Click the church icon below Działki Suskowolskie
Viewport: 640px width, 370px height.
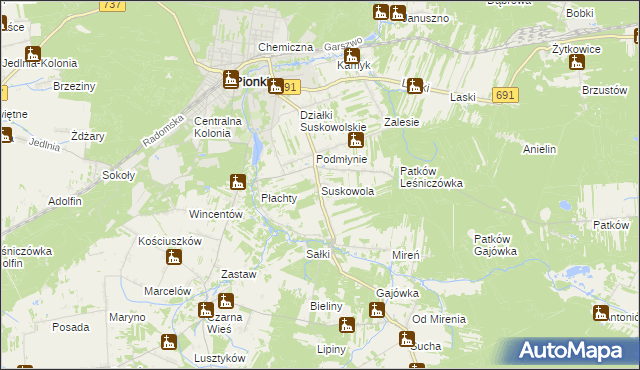pos(356,140)
